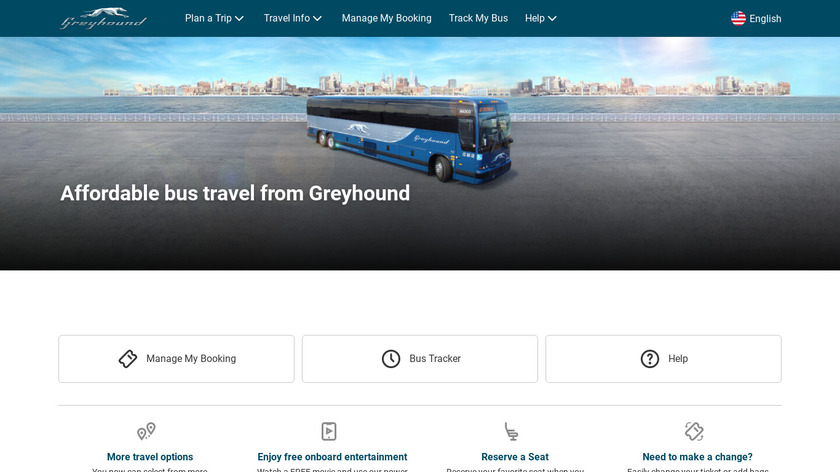Open Manage My Booking in top navigation

pyautogui.click(x=386, y=18)
